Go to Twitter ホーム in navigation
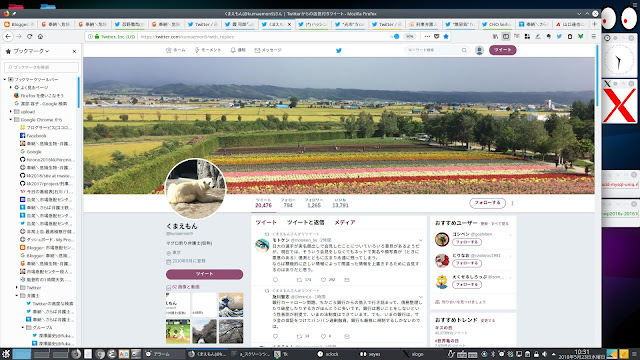The width and height of the screenshot is (640, 360). [x=176, y=50]
